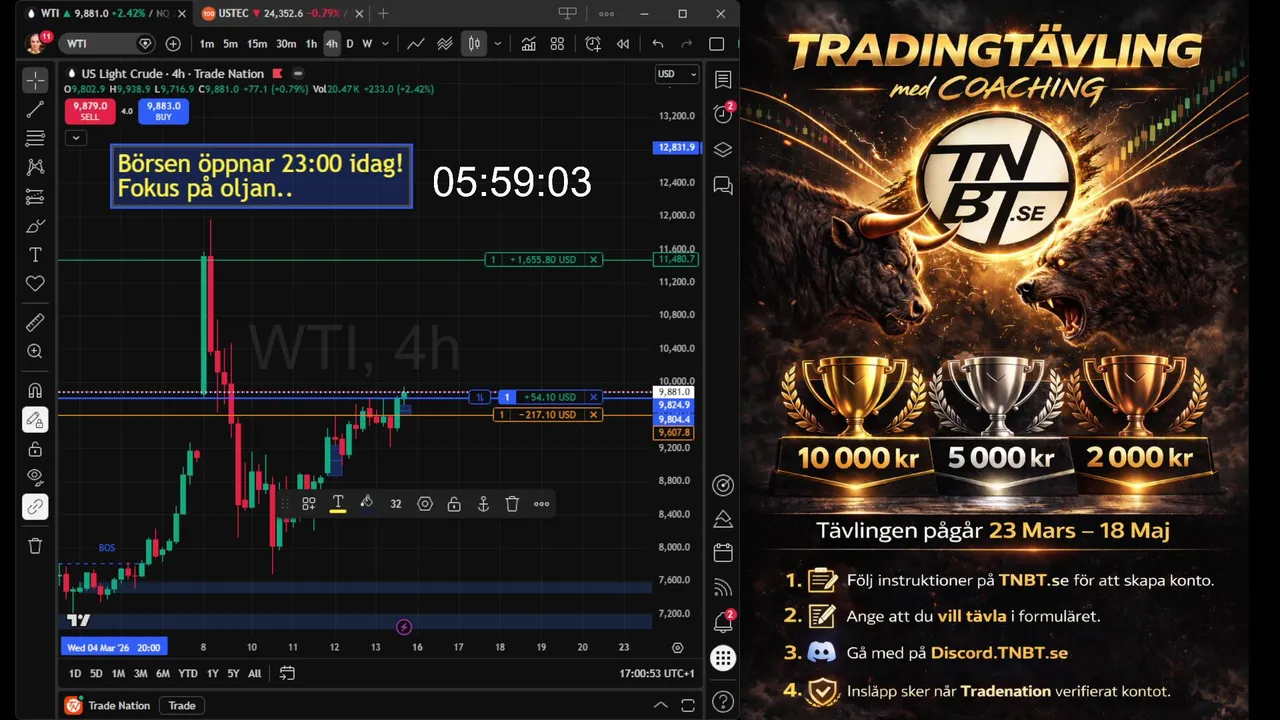Open the 17:00:53 UTC+1 timezone menu

[x=657, y=674]
